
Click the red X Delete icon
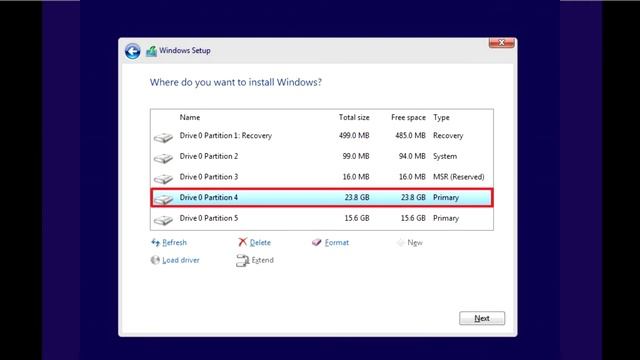(242, 242)
